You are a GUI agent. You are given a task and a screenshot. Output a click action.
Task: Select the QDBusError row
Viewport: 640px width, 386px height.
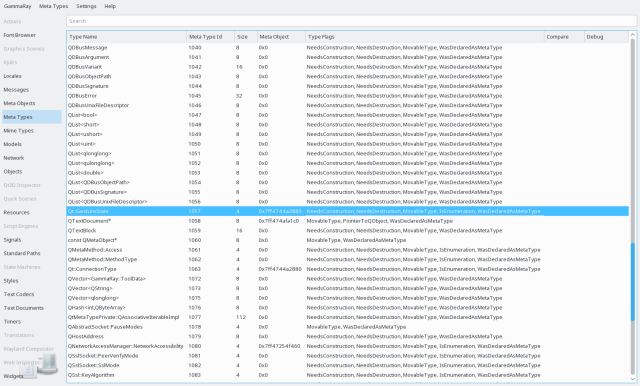pos(347,96)
